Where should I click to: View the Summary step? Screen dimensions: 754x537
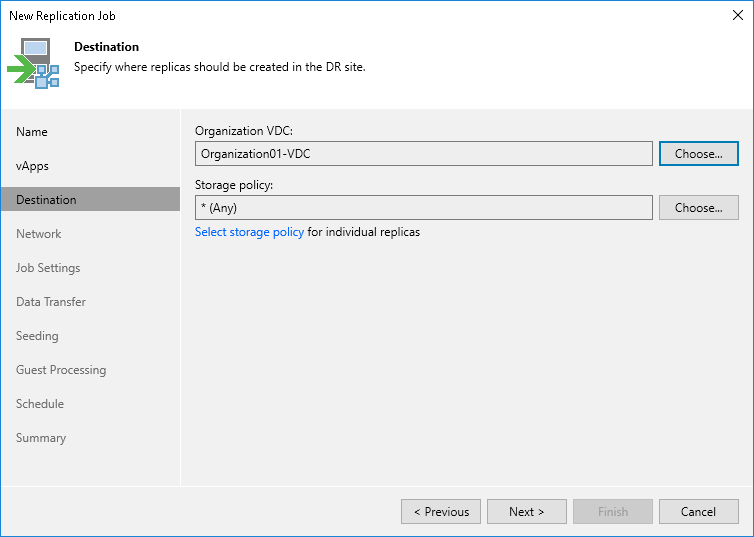41,438
